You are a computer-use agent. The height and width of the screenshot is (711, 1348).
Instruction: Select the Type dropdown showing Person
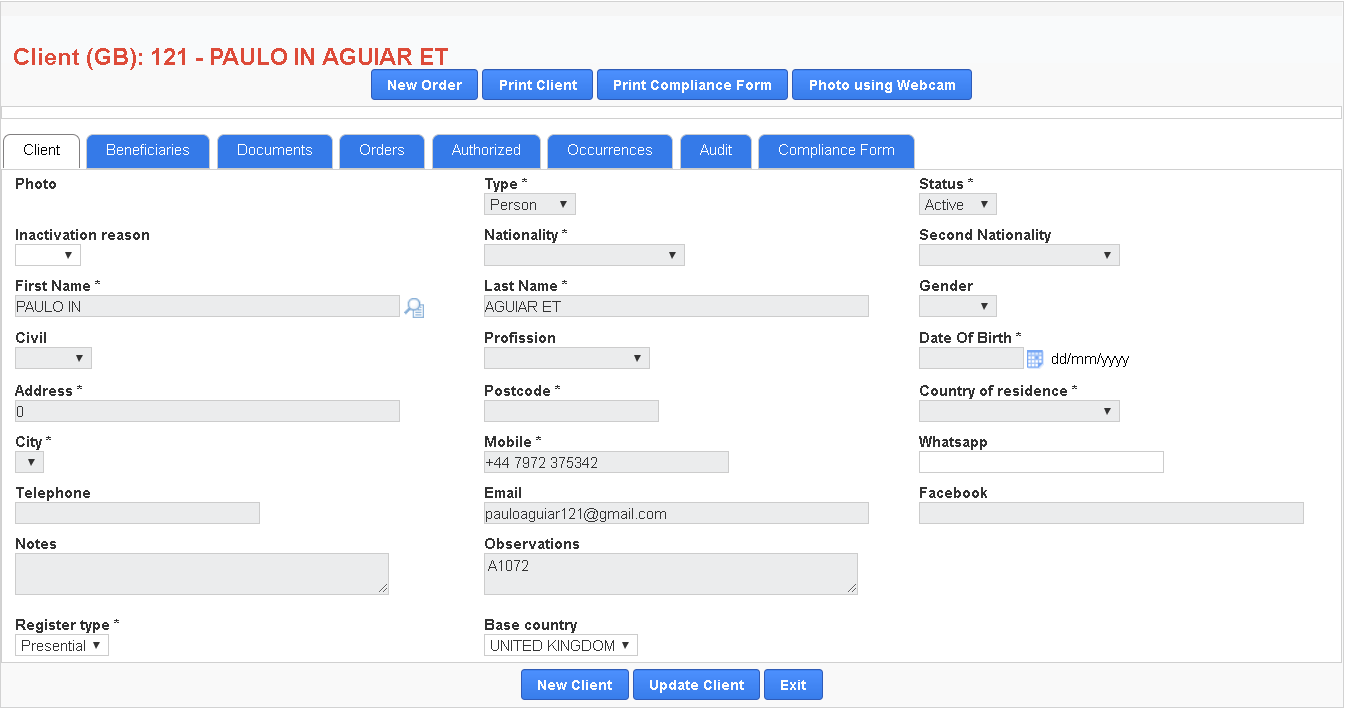coord(529,205)
